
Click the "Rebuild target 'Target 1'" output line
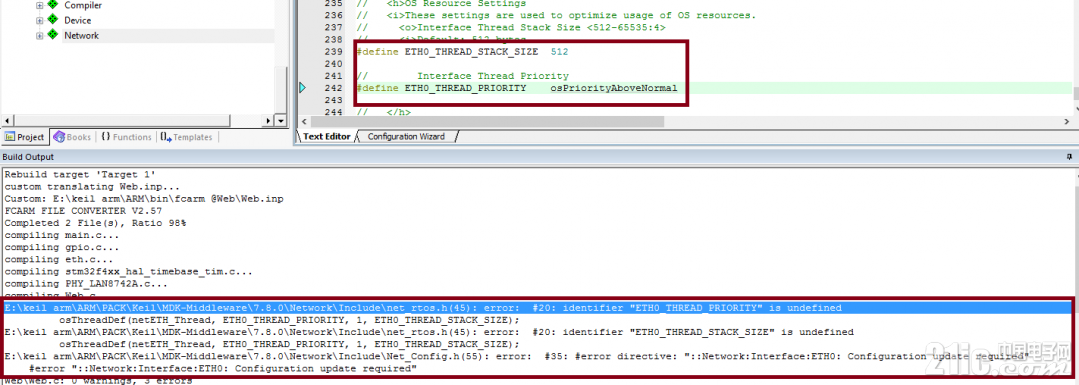(80, 174)
